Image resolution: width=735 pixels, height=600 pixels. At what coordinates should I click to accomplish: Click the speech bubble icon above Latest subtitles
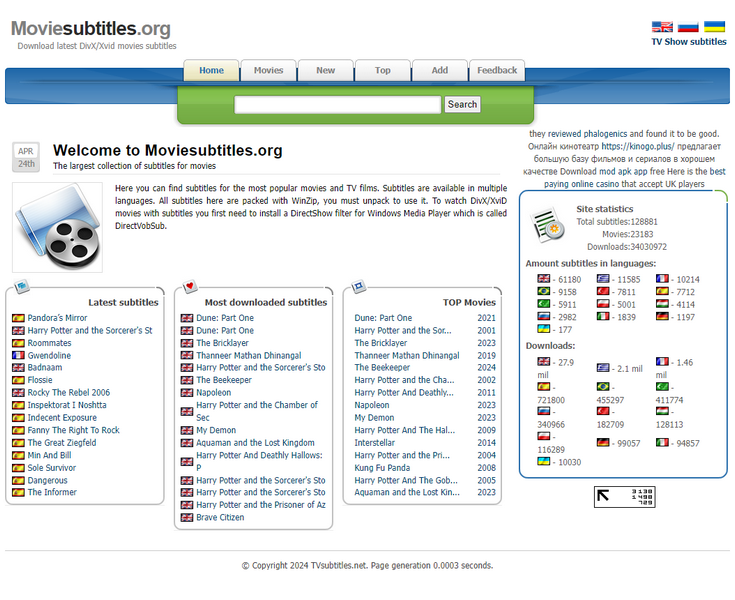pos(22,287)
